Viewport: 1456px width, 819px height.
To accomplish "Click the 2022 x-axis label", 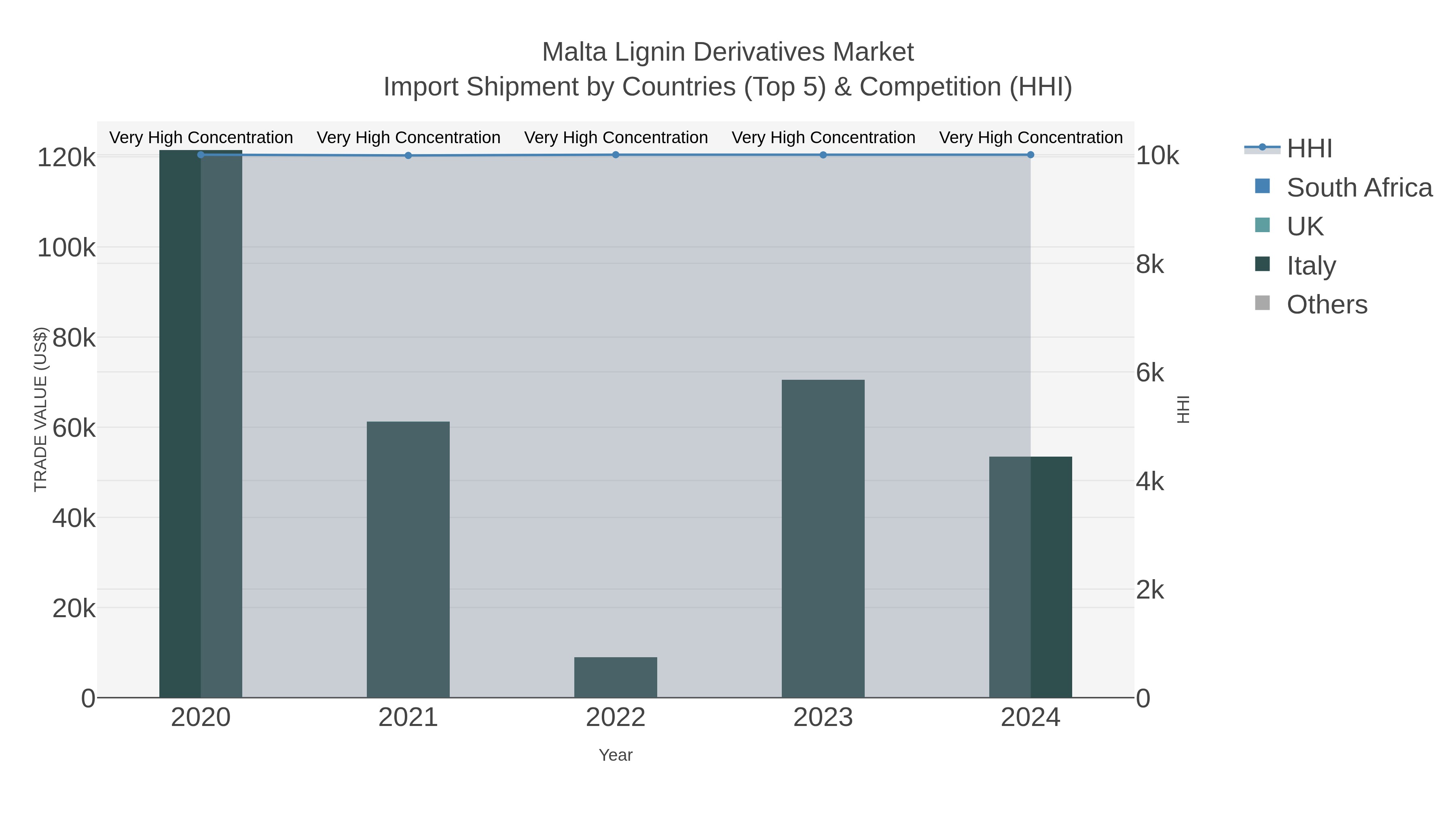I will pos(616,718).
